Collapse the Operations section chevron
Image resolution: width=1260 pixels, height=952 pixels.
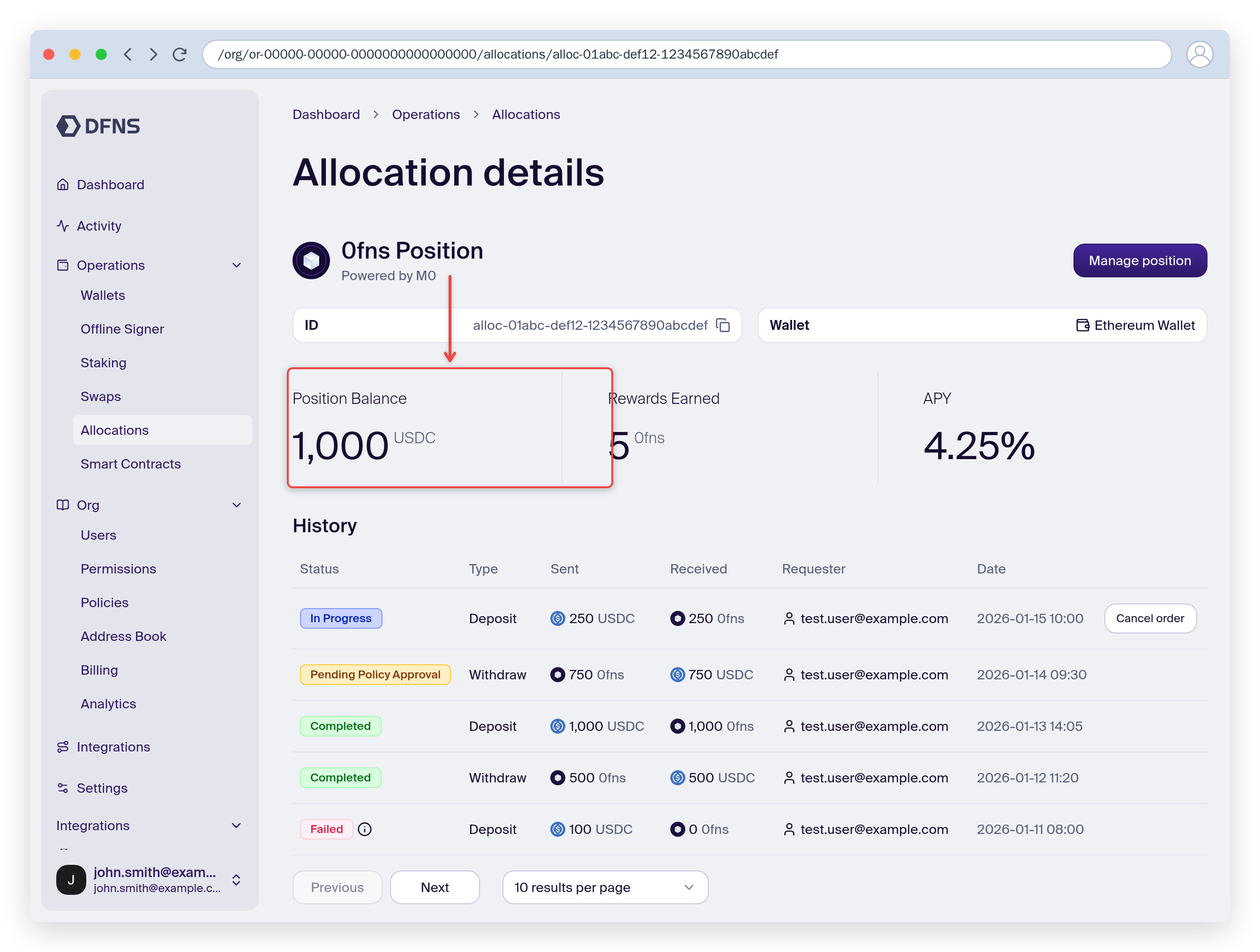[237, 265]
